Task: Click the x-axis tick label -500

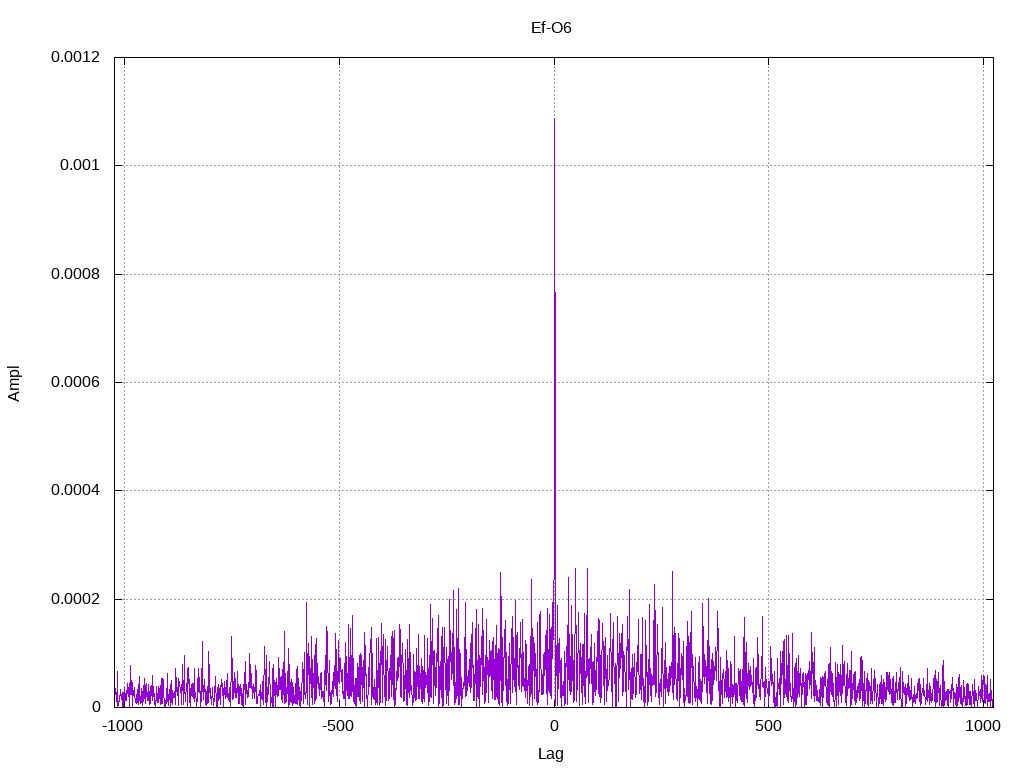Action: (338, 726)
